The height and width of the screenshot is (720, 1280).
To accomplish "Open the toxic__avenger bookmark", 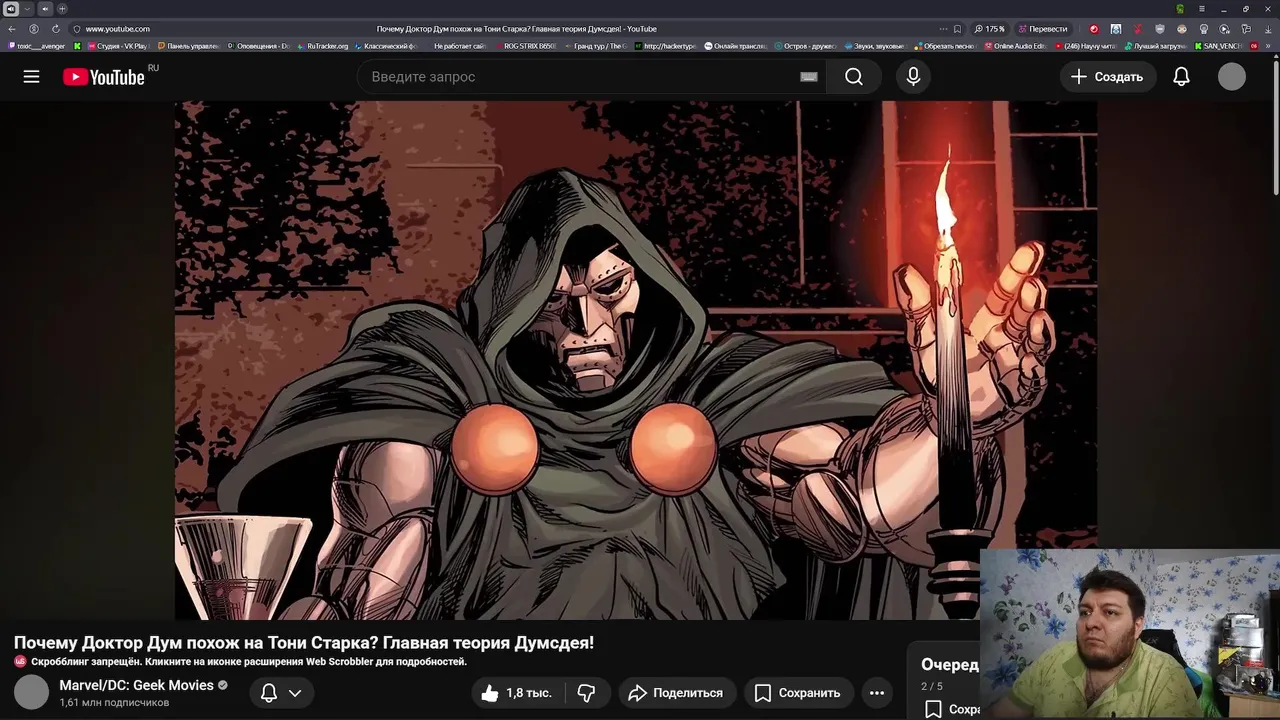I will click(36, 46).
